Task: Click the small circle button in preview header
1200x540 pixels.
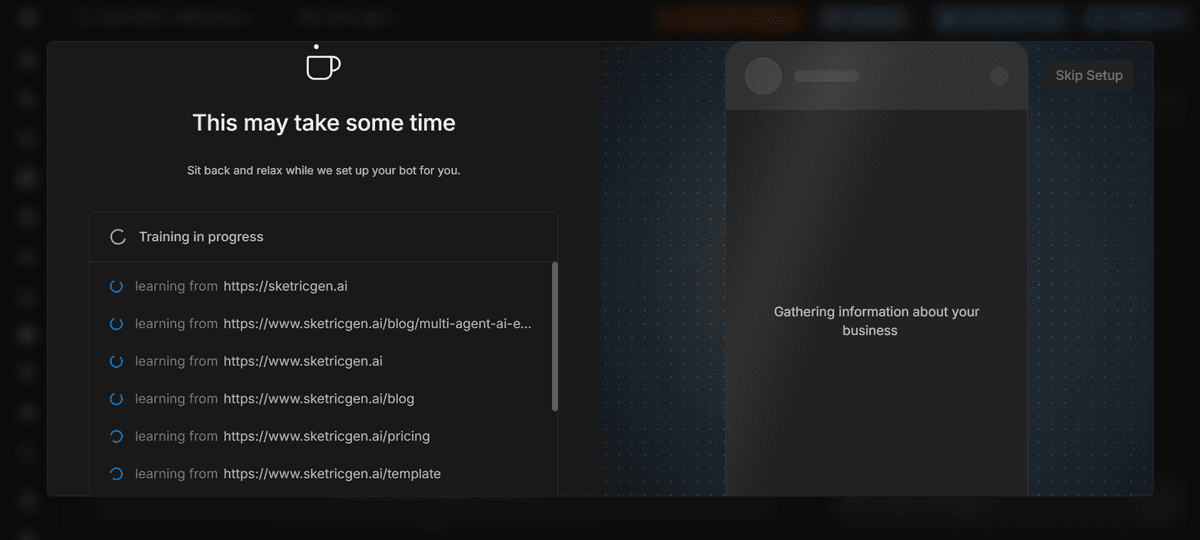Action: [x=999, y=76]
